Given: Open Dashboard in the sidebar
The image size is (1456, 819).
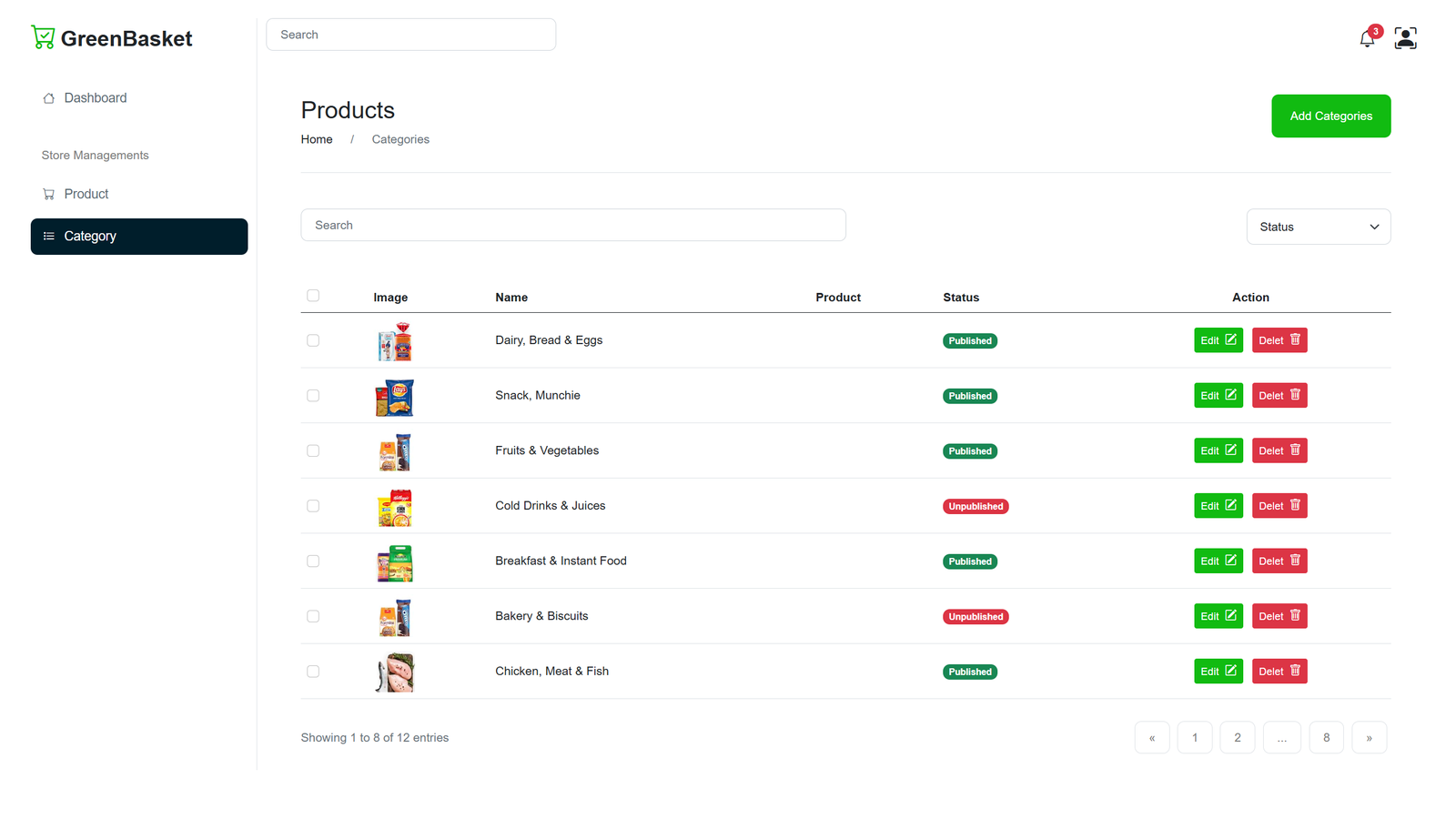Looking at the screenshot, I should tap(95, 98).
